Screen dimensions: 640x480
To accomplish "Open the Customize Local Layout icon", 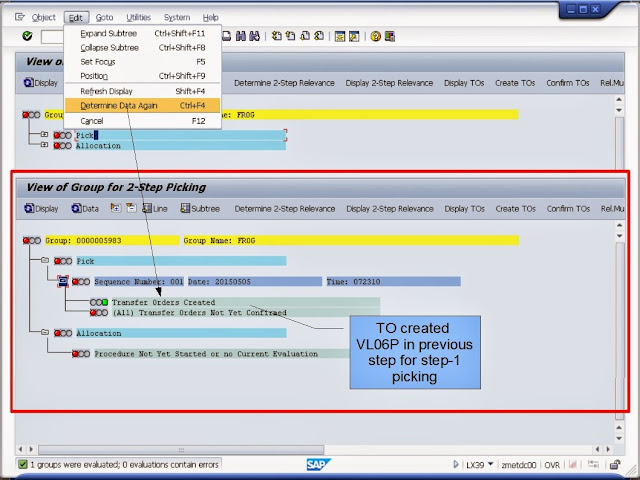I will click(390, 36).
